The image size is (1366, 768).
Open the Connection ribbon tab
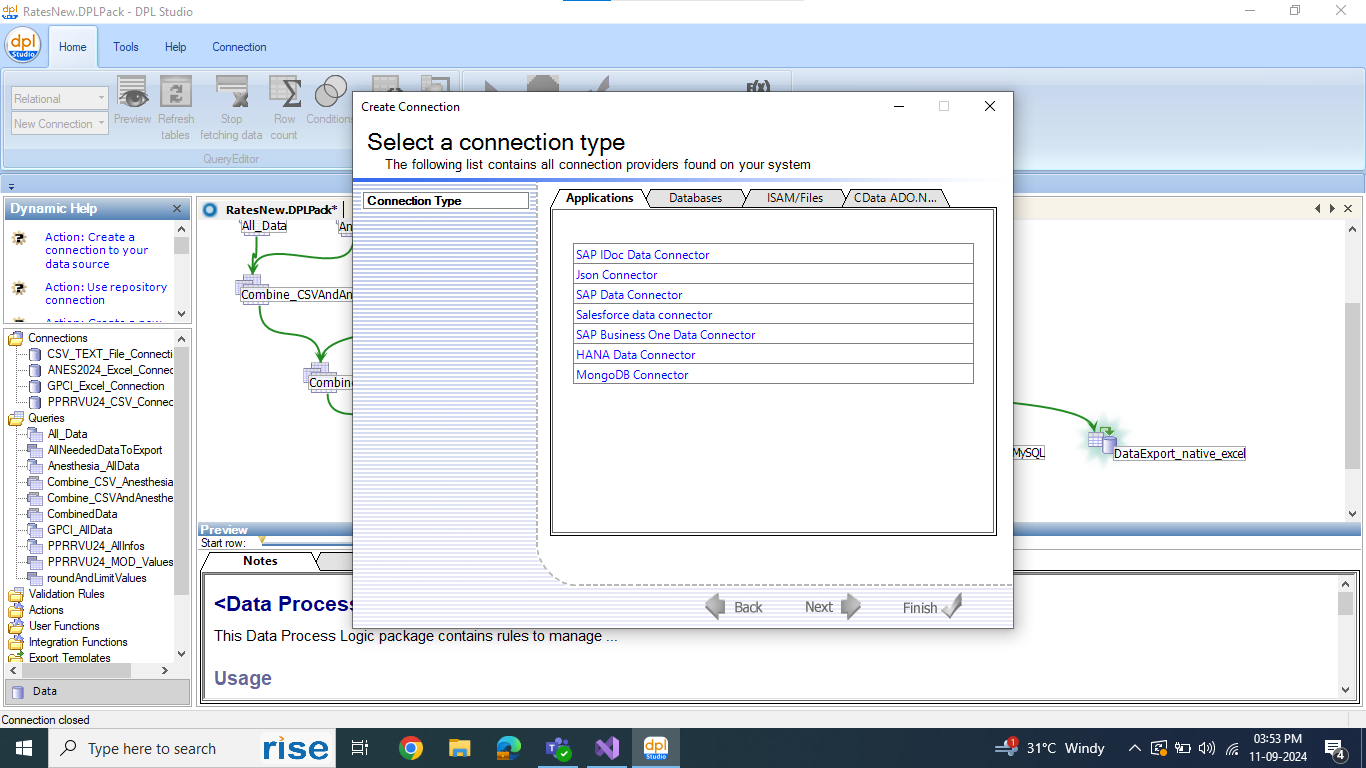click(239, 47)
